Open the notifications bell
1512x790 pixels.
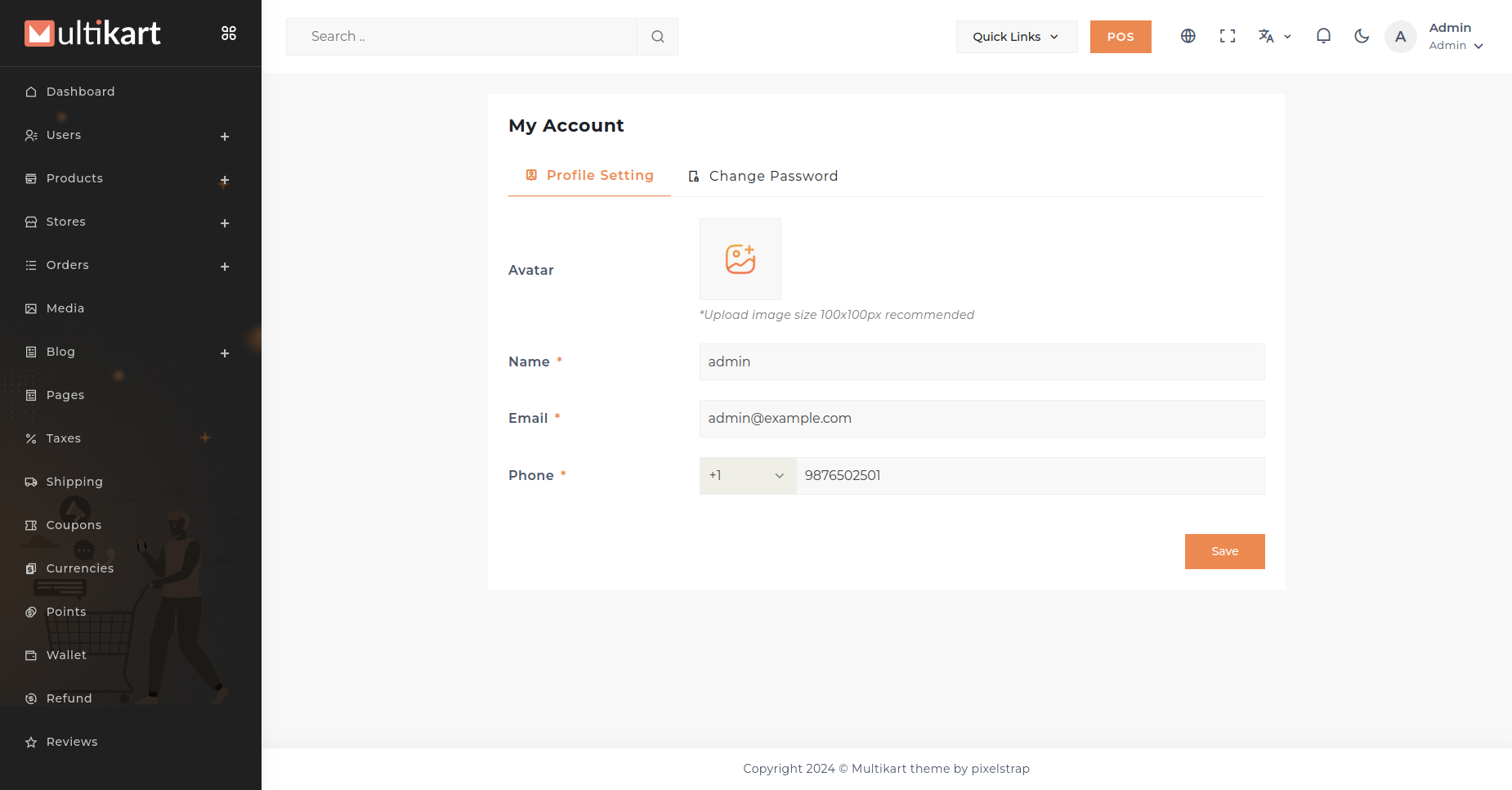pyautogui.click(x=1323, y=36)
